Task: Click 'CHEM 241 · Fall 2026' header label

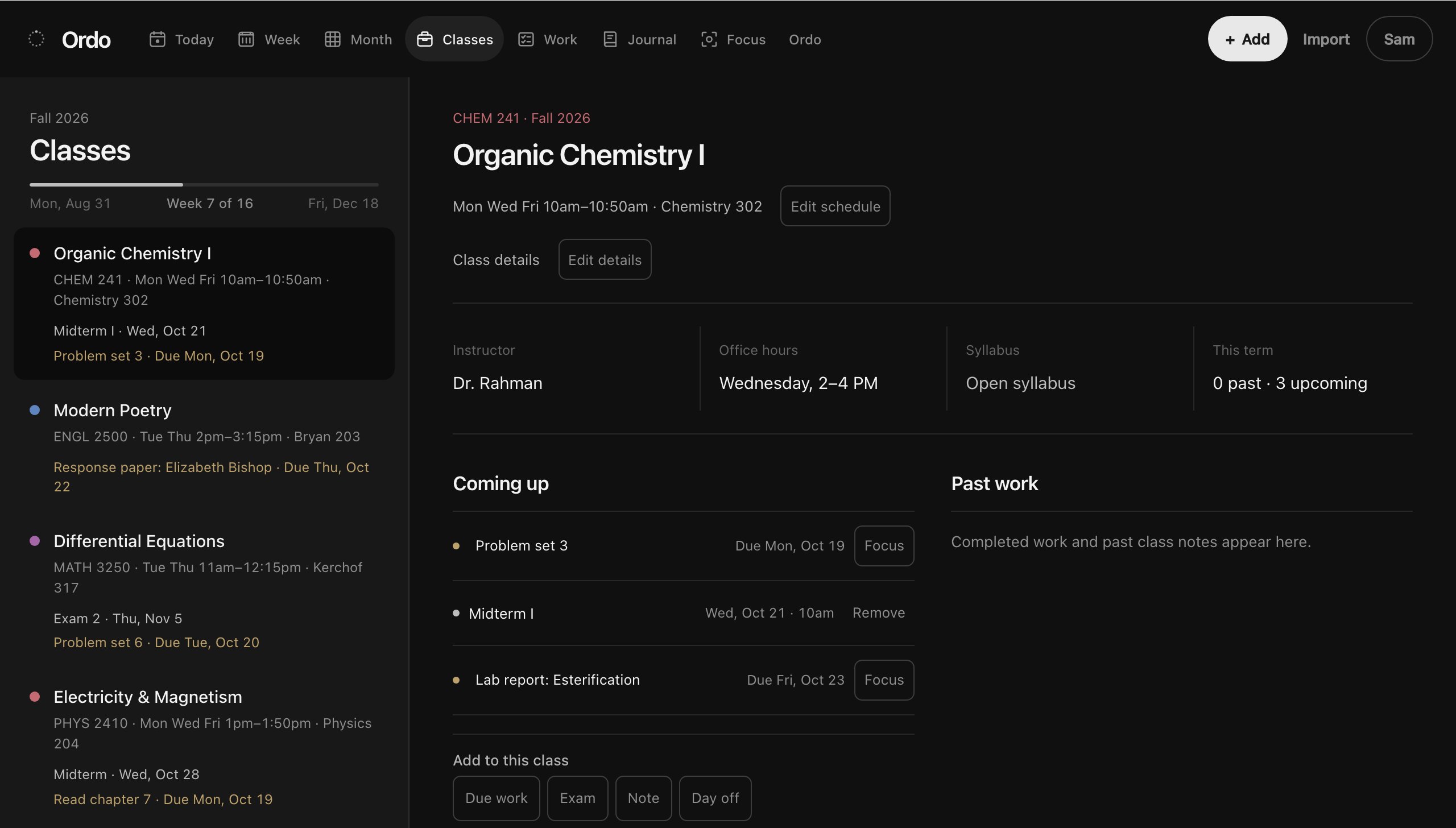Action: (522, 118)
